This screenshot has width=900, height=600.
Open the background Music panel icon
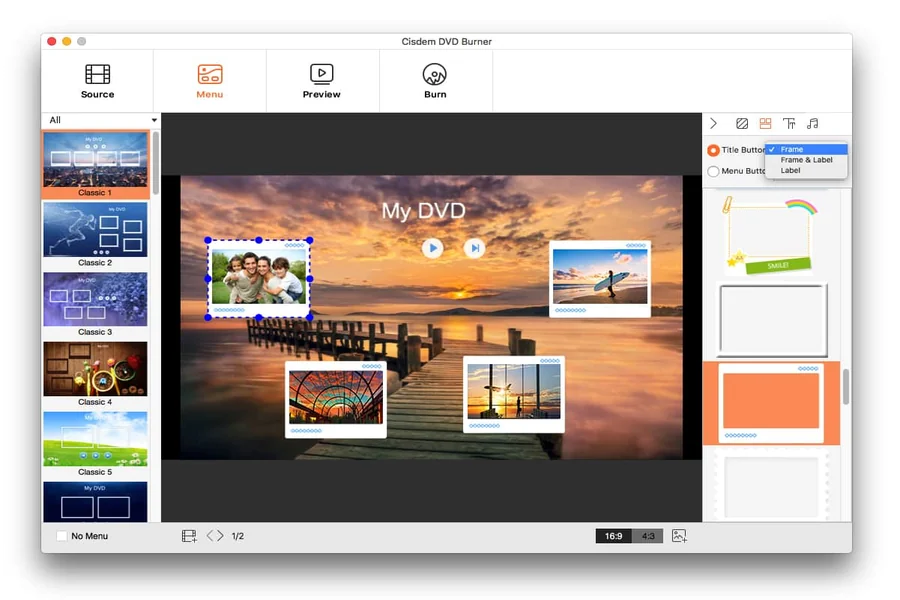813,123
